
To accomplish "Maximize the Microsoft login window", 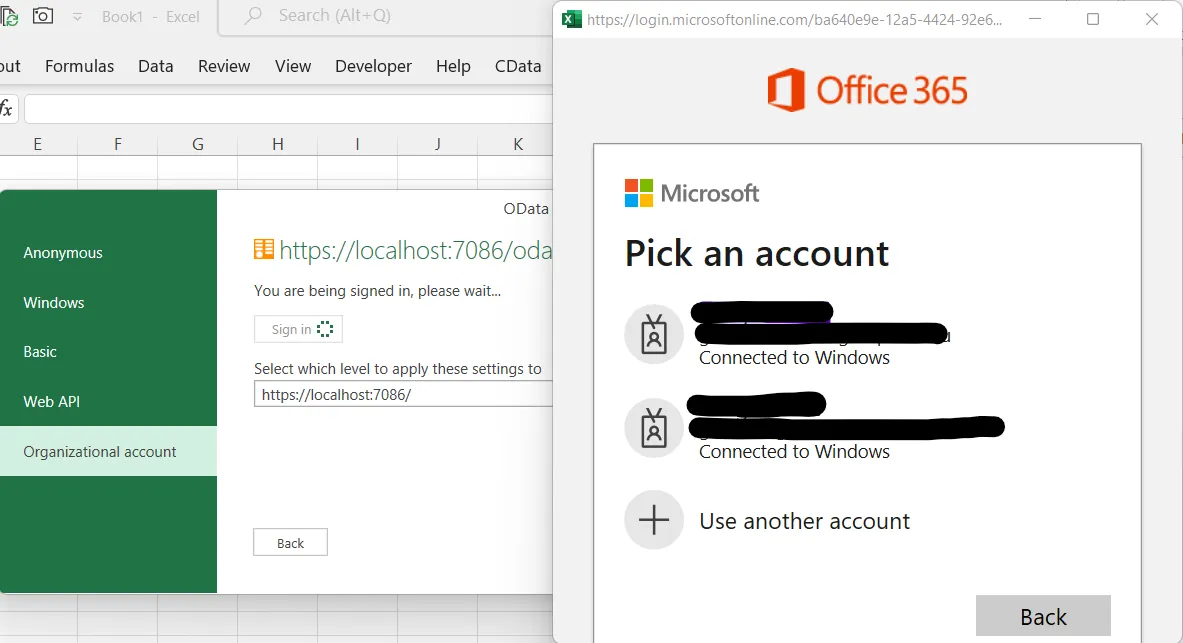I will [x=1092, y=20].
